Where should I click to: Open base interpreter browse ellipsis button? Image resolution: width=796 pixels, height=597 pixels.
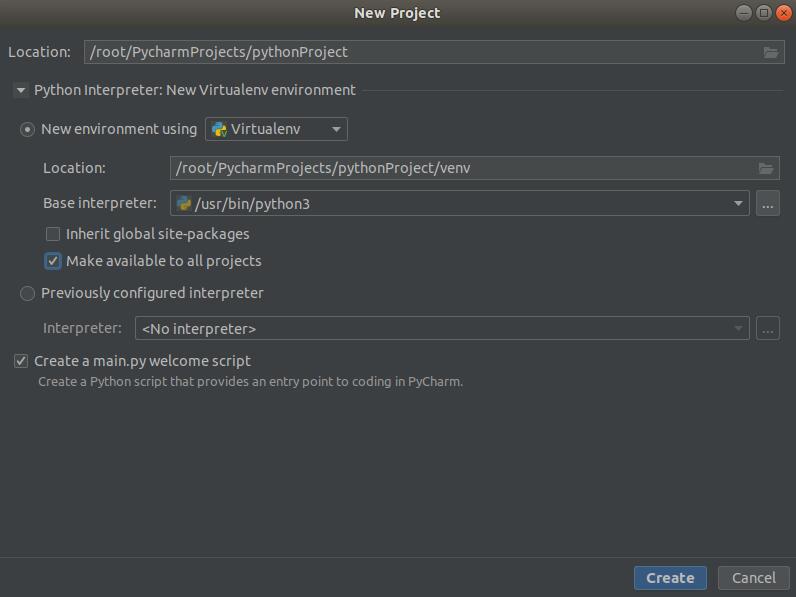click(x=767, y=204)
